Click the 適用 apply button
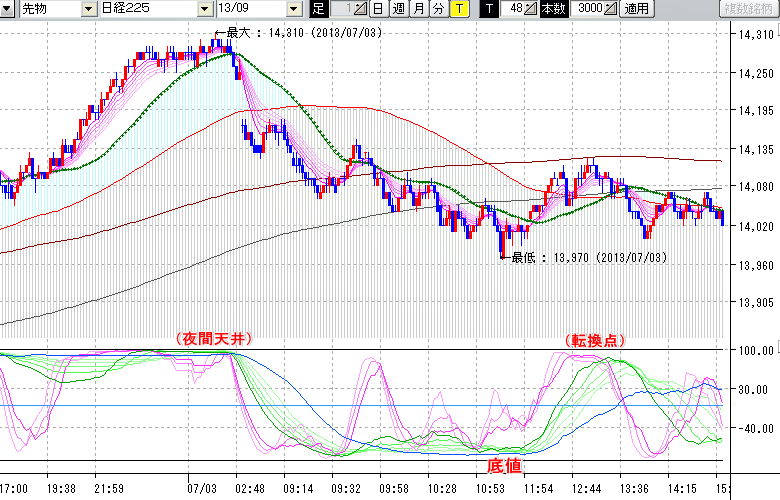This screenshot has height=500, width=780. pos(636,9)
